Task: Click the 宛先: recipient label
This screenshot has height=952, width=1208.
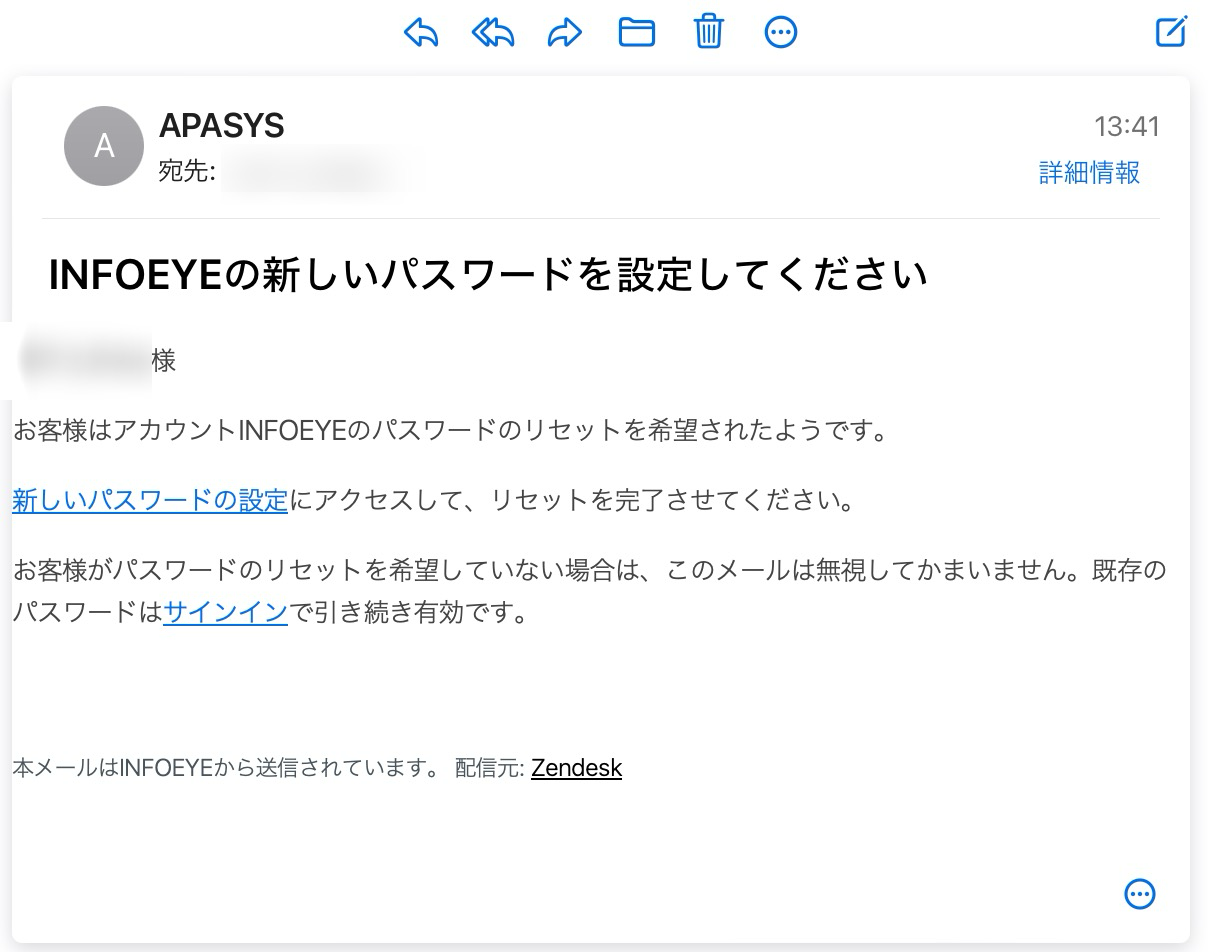Action: 187,172
